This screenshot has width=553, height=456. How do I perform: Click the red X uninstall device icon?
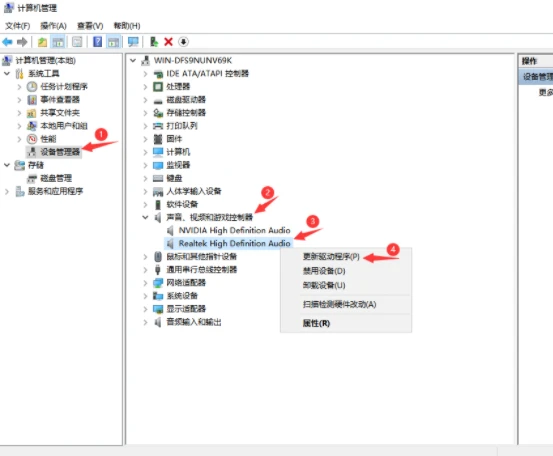[169, 42]
